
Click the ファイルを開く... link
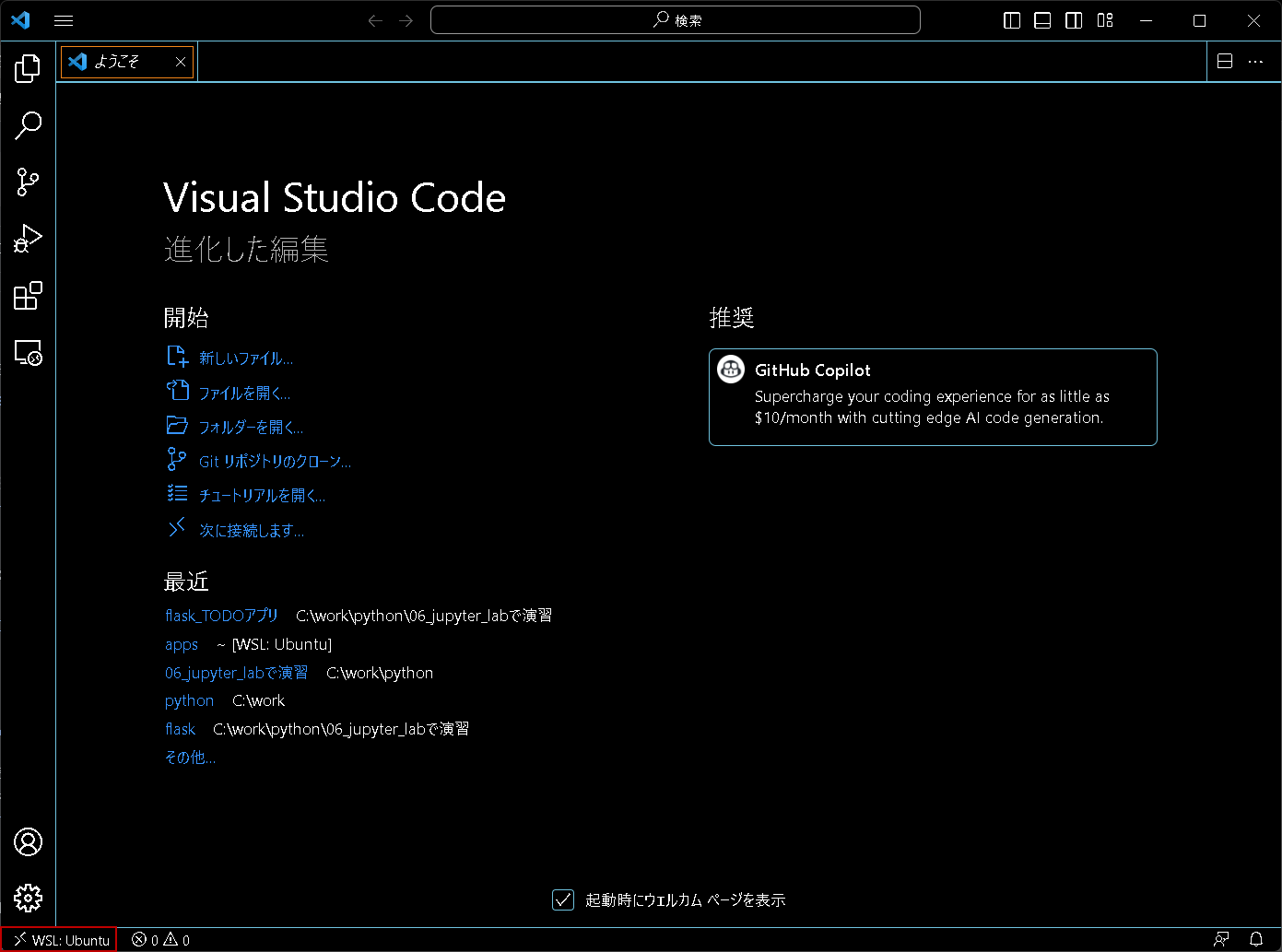244,394
